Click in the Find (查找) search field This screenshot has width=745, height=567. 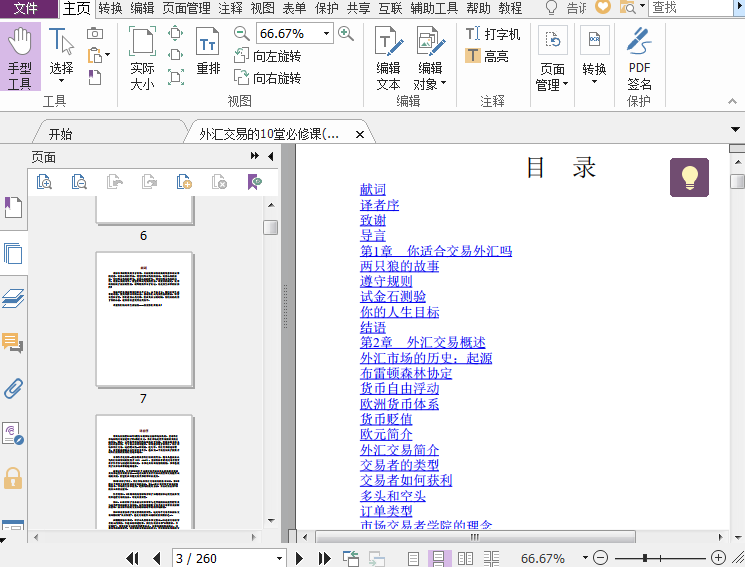[x=691, y=8]
